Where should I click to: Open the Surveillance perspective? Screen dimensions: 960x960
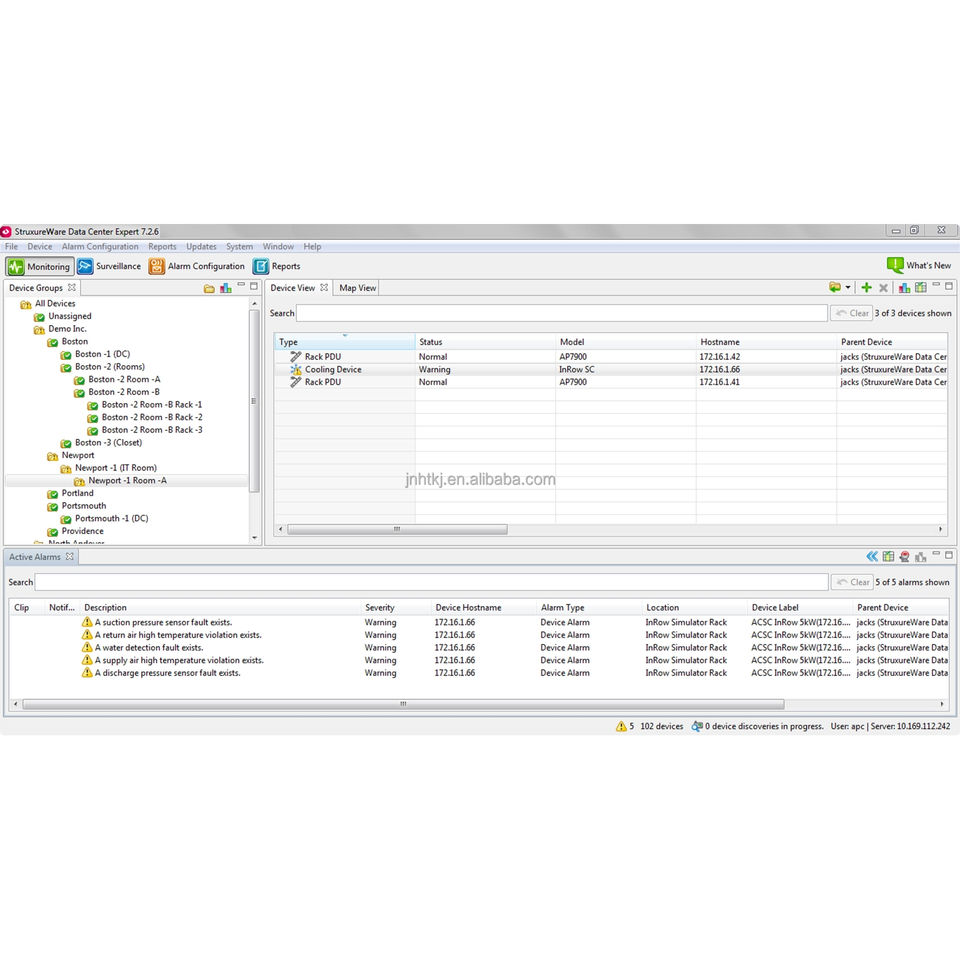click(x=110, y=266)
